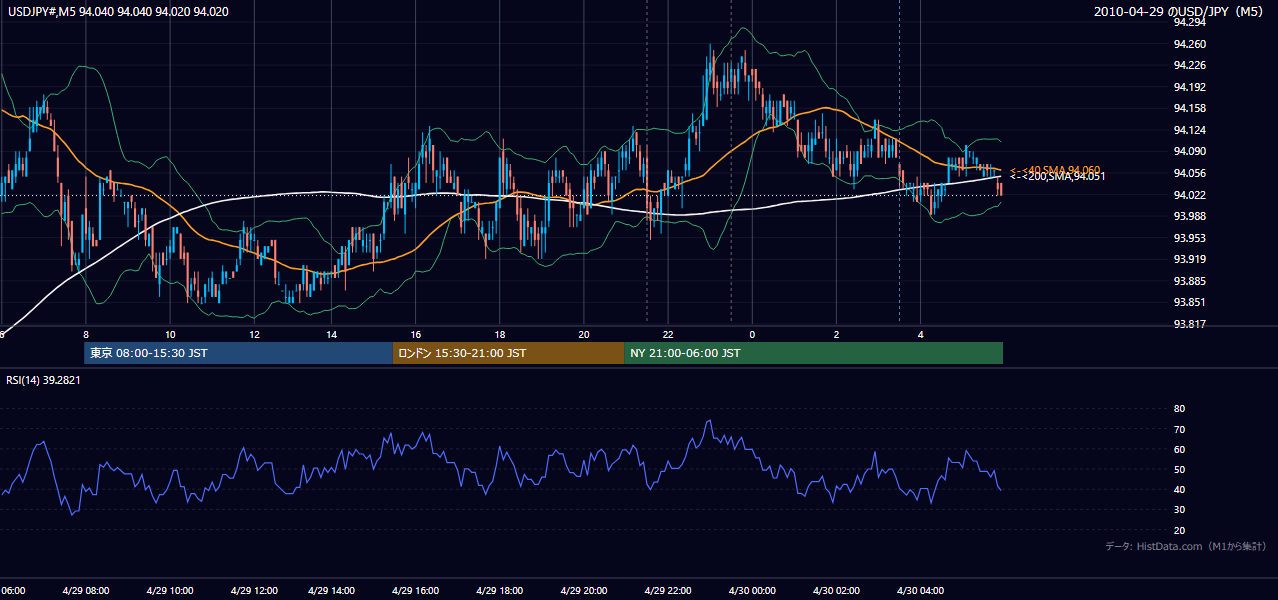1278x600 pixels.
Task: Click hour mark 8 under price chart
Action: [86, 334]
